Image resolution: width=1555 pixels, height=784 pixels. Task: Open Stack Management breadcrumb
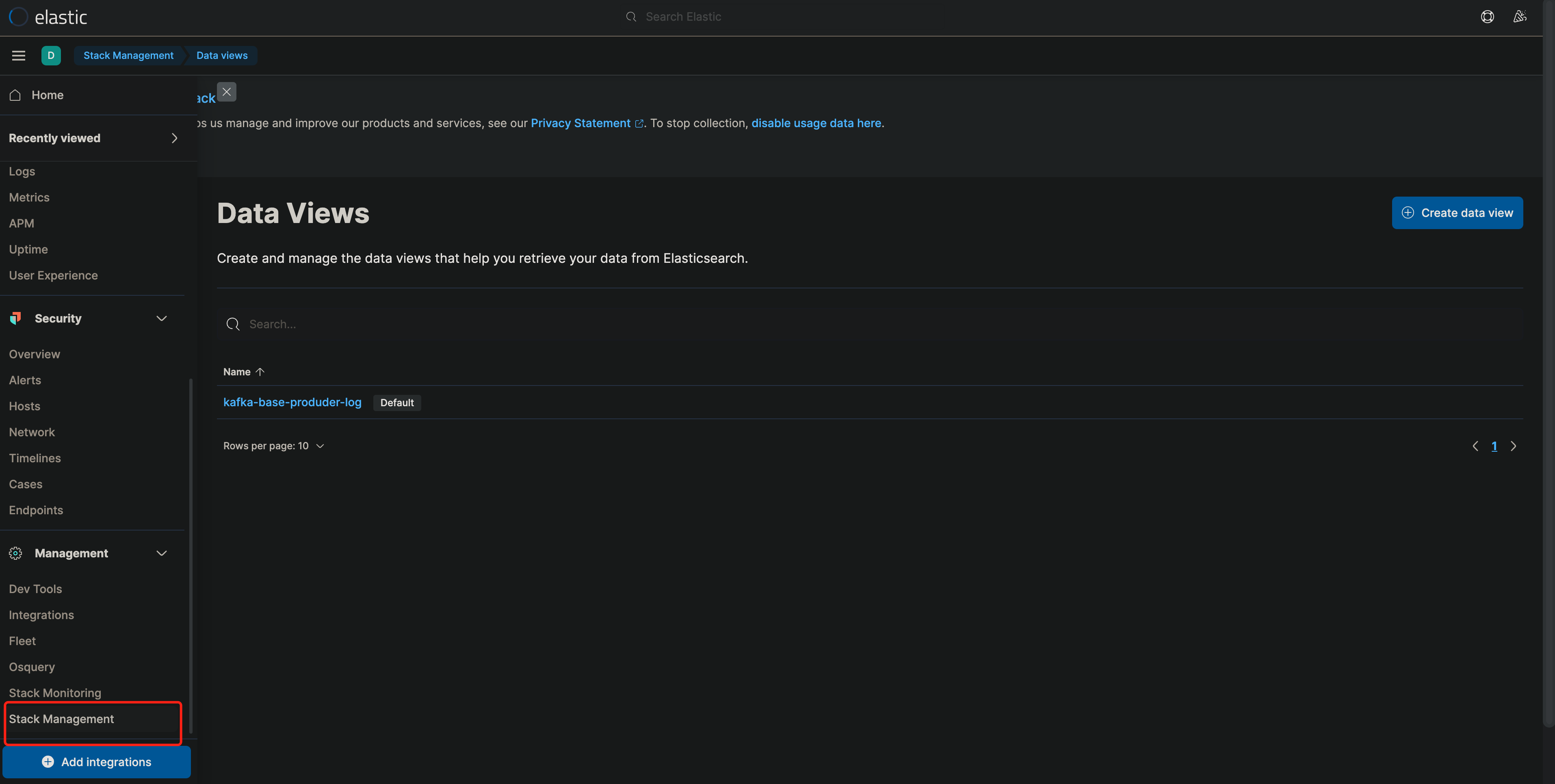click(128, 56)
